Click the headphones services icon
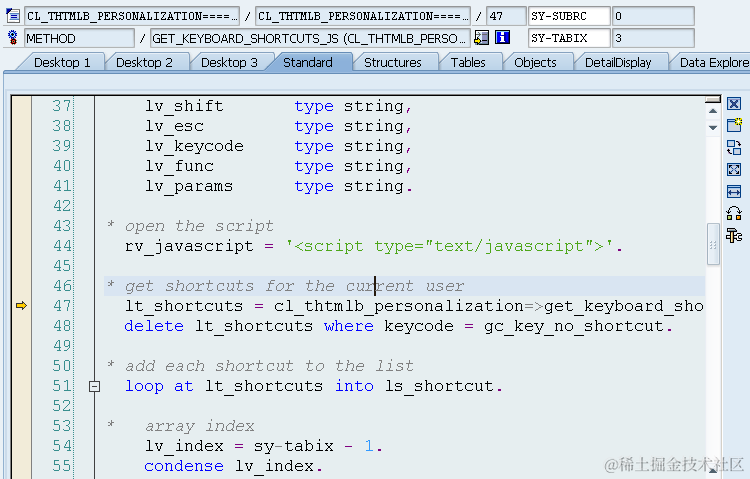The image size is (750, 479). [x=734, y=213]
